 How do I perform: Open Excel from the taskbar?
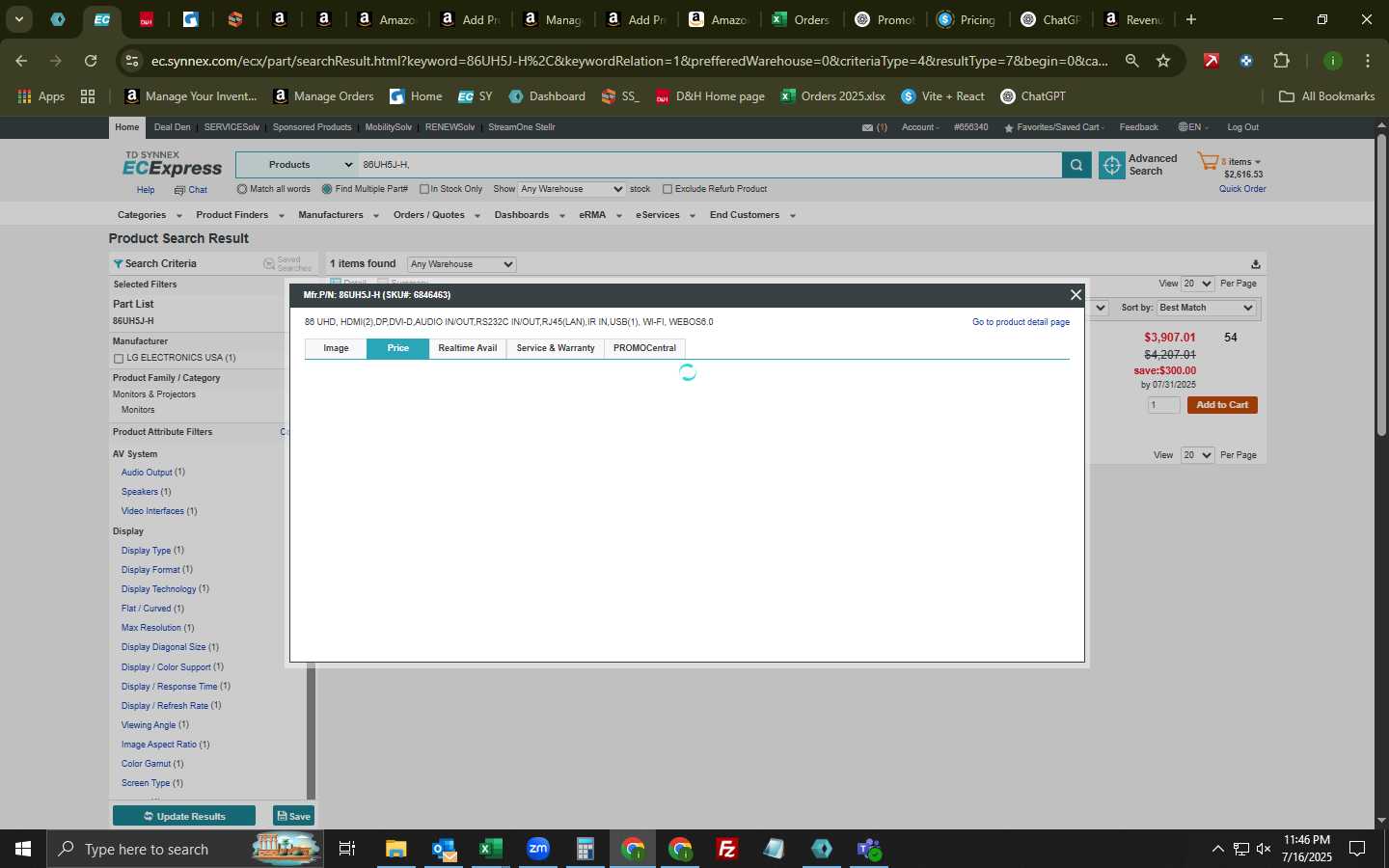pos(491,849)
